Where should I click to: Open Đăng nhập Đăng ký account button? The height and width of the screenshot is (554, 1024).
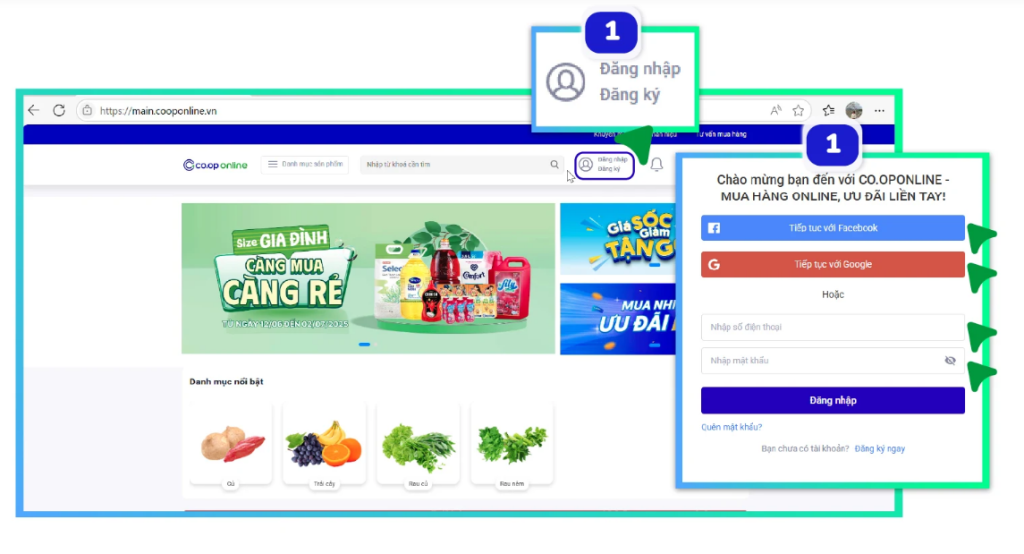point(604,165)
